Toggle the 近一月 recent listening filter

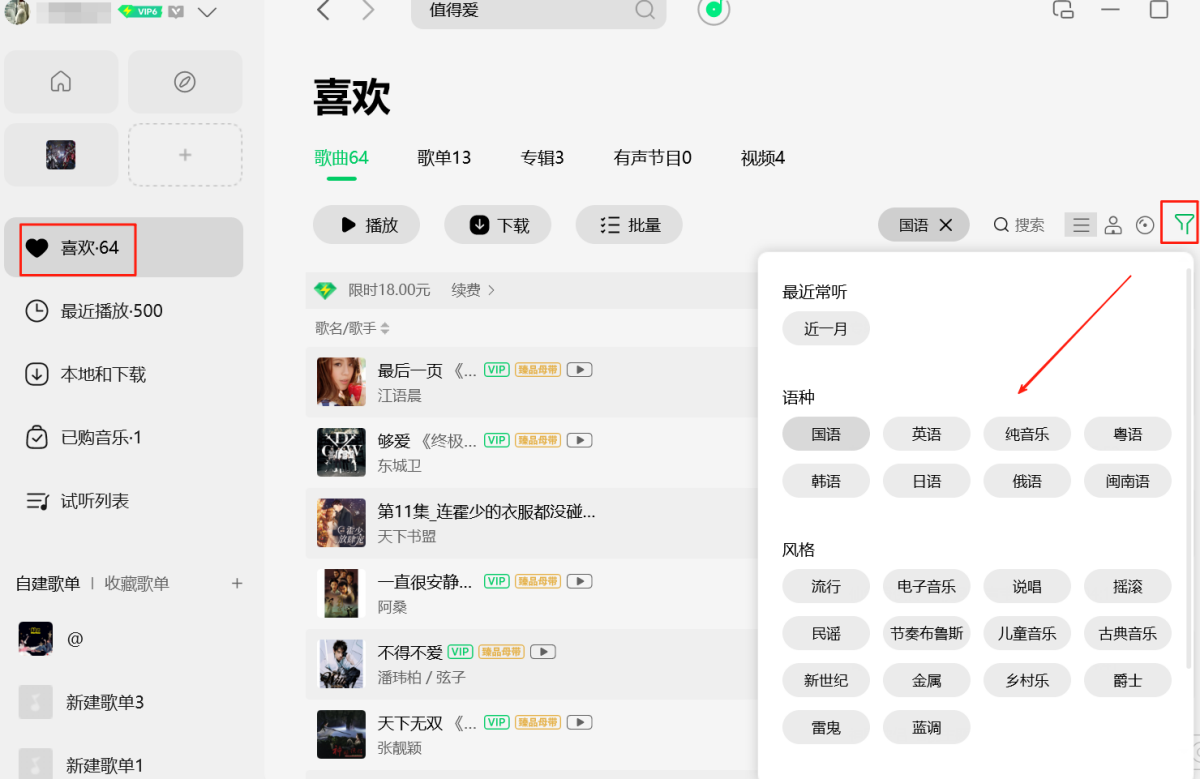826,328
